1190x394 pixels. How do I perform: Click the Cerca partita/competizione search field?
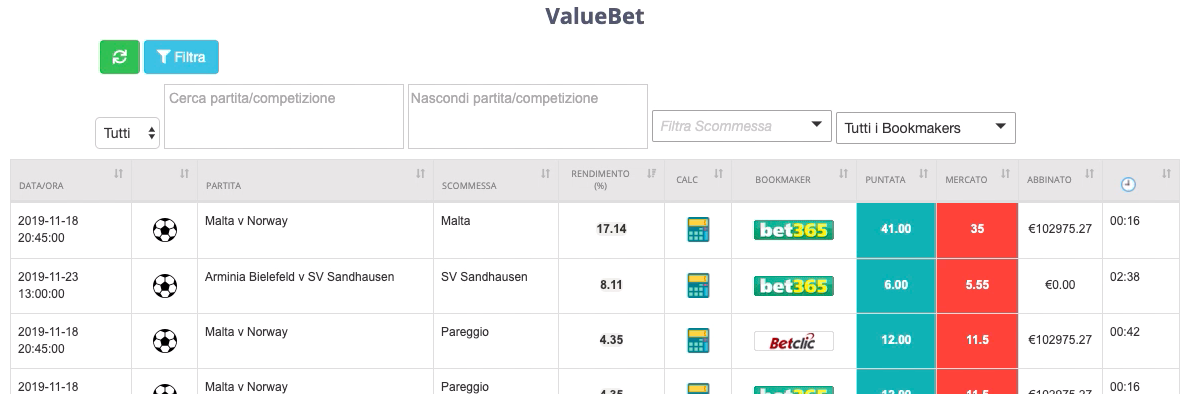click(284, 116)
